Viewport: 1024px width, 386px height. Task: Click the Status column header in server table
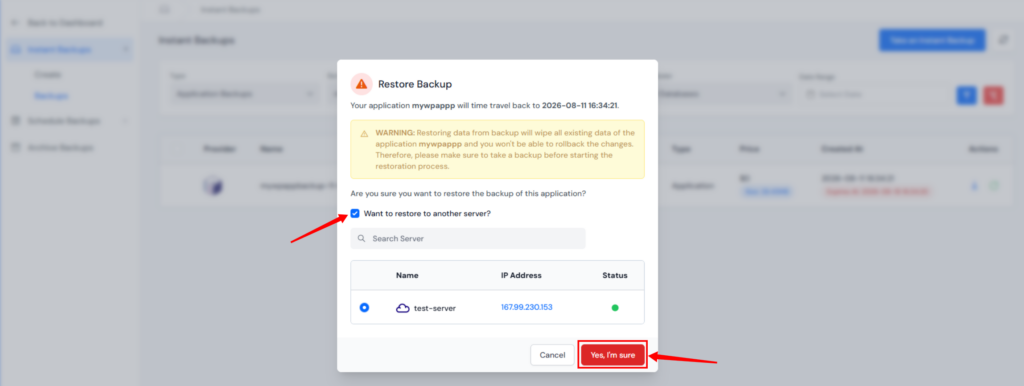615,276
